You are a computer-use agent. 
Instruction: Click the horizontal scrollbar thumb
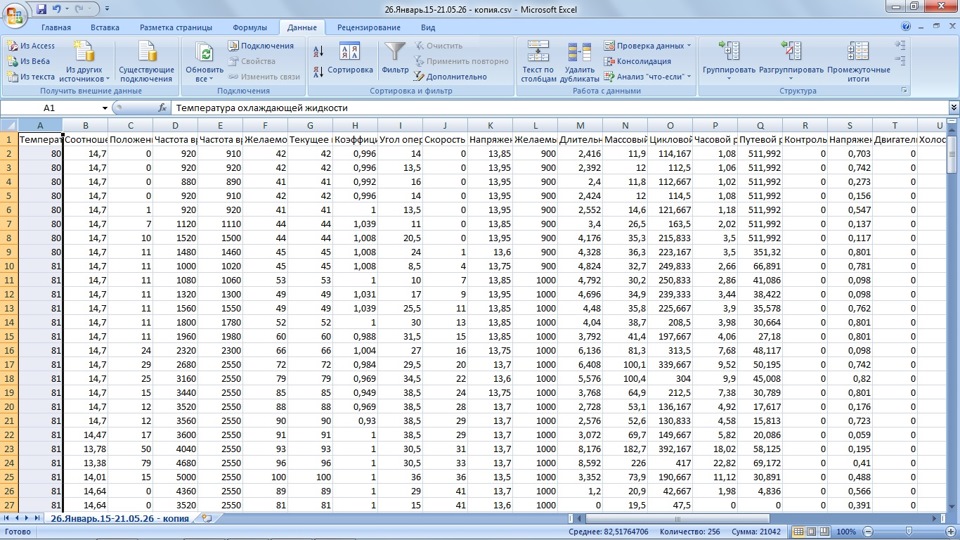[x=677, y=519]
